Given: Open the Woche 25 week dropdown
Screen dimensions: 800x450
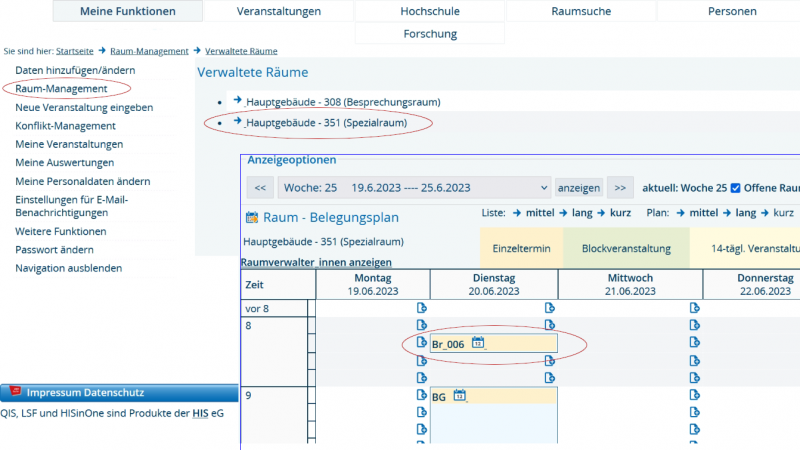Looking at the screenshot, I should coord(414,188).
